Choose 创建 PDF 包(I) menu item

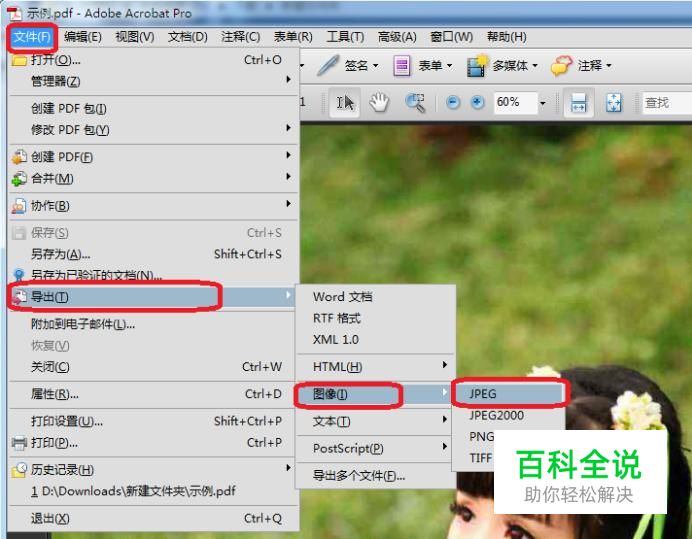click(x=152, y=108)
